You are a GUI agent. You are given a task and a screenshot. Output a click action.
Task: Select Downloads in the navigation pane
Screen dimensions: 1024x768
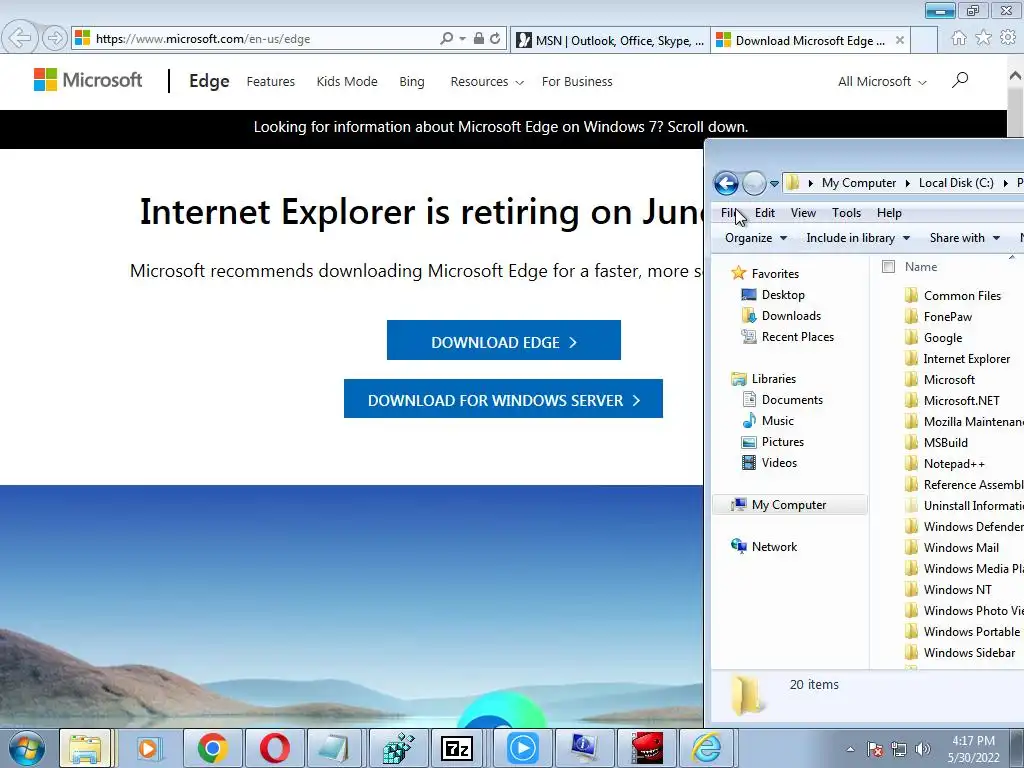(792, 315)
